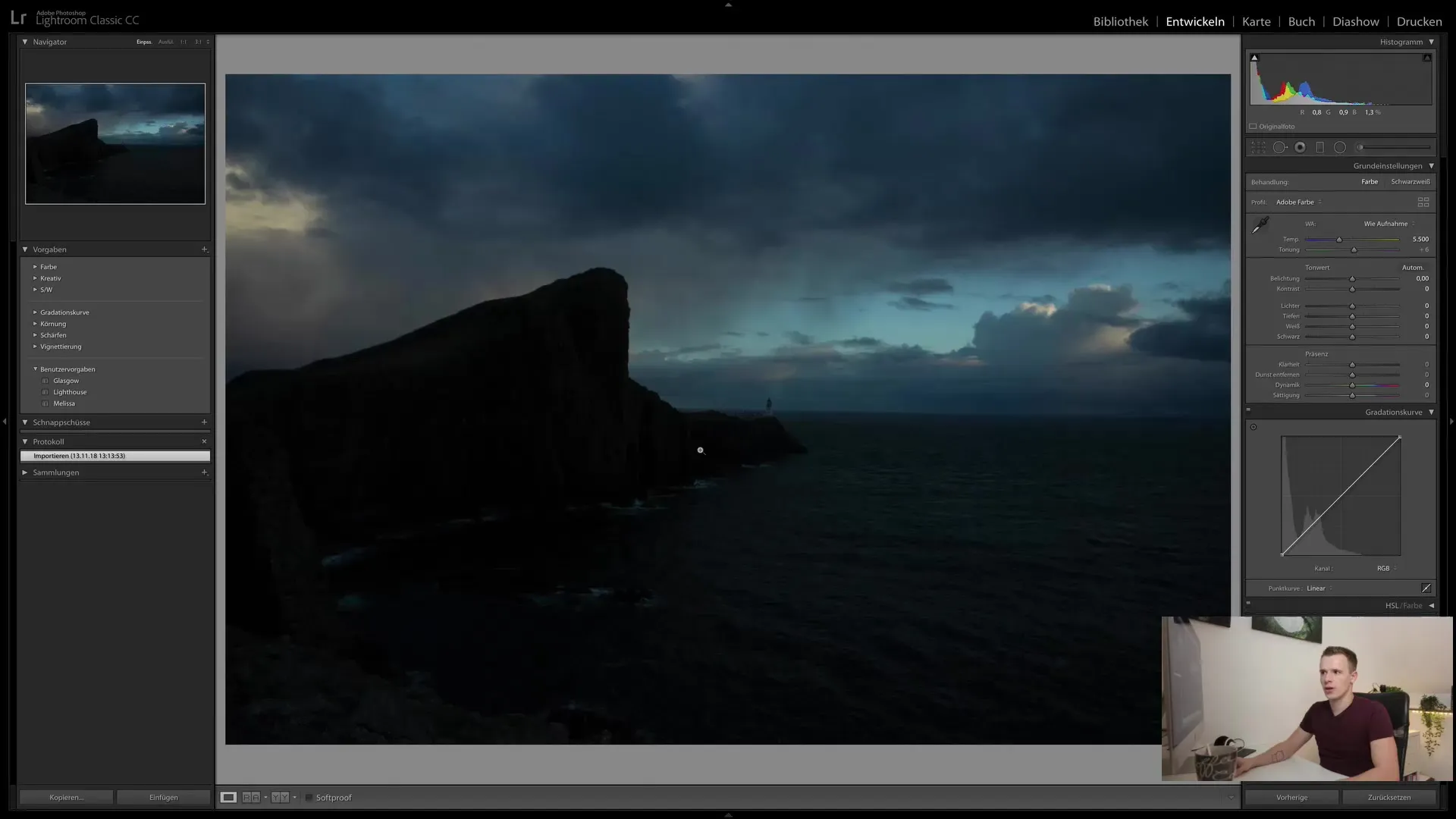The height and width of the screenshot is (819, 1456).
Task: Switch to the Entwickeln module
Action: click(x=1194, y=21)
